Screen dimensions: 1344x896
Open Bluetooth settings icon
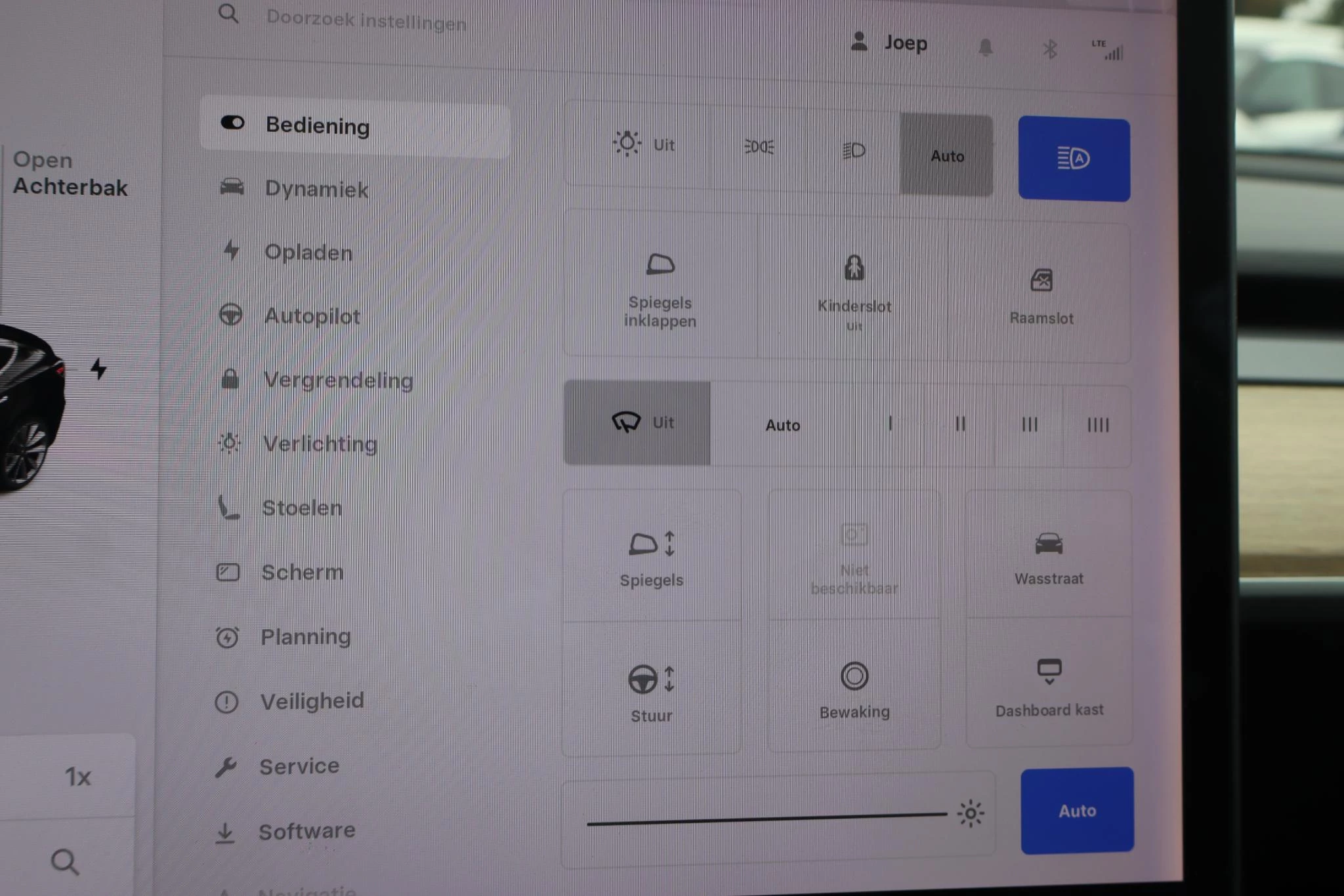(1050, 49)
